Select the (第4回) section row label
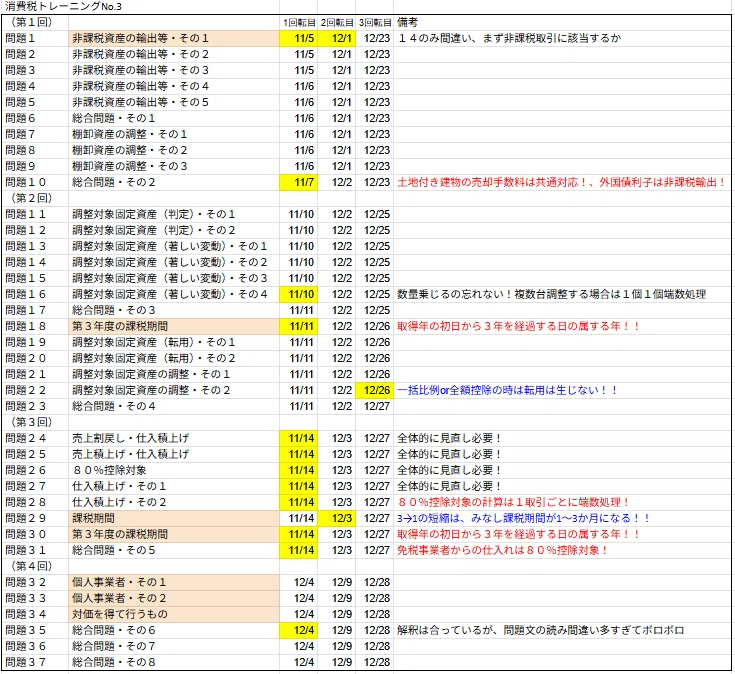 (x=31, y=566)
